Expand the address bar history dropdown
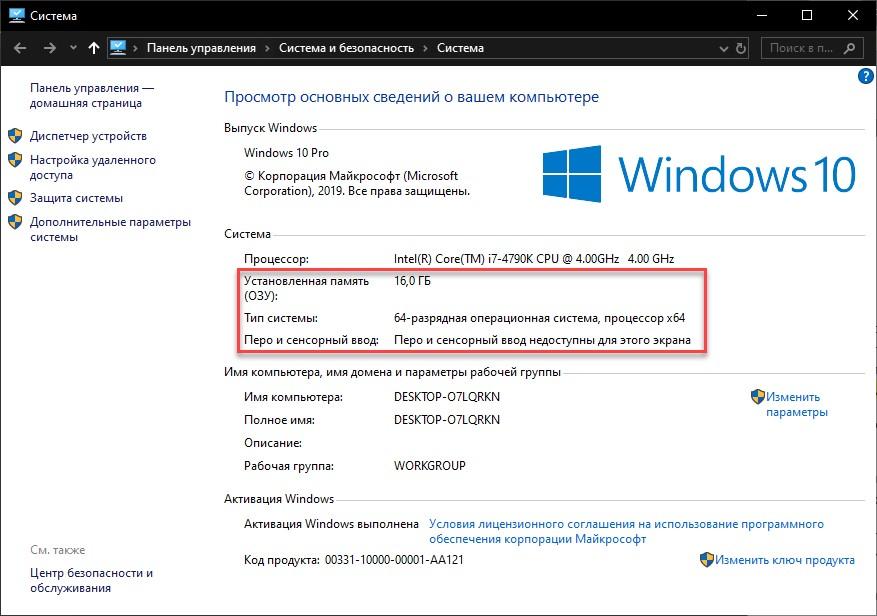Viewport: 877px width, 616px height. (x=724, y=49)
